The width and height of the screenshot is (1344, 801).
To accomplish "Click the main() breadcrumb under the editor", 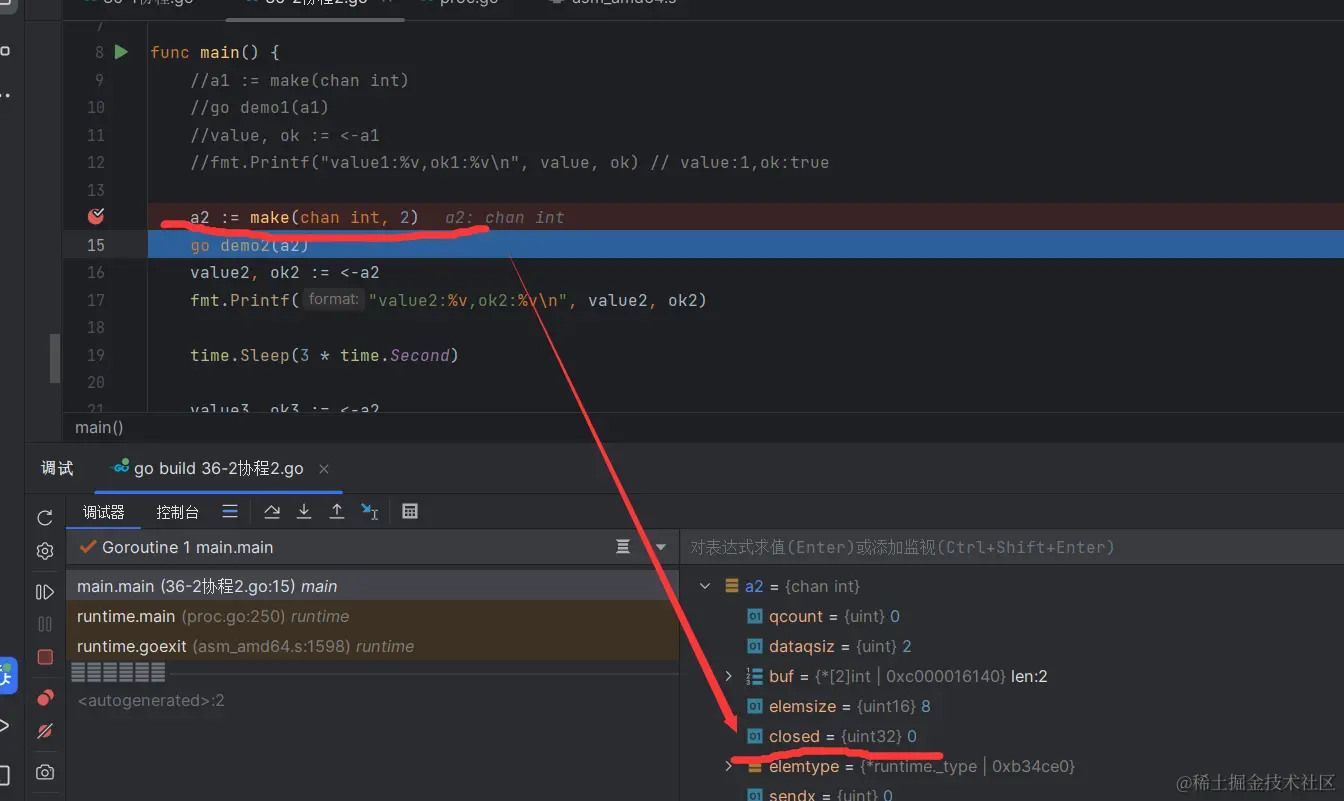I will 99,427.
